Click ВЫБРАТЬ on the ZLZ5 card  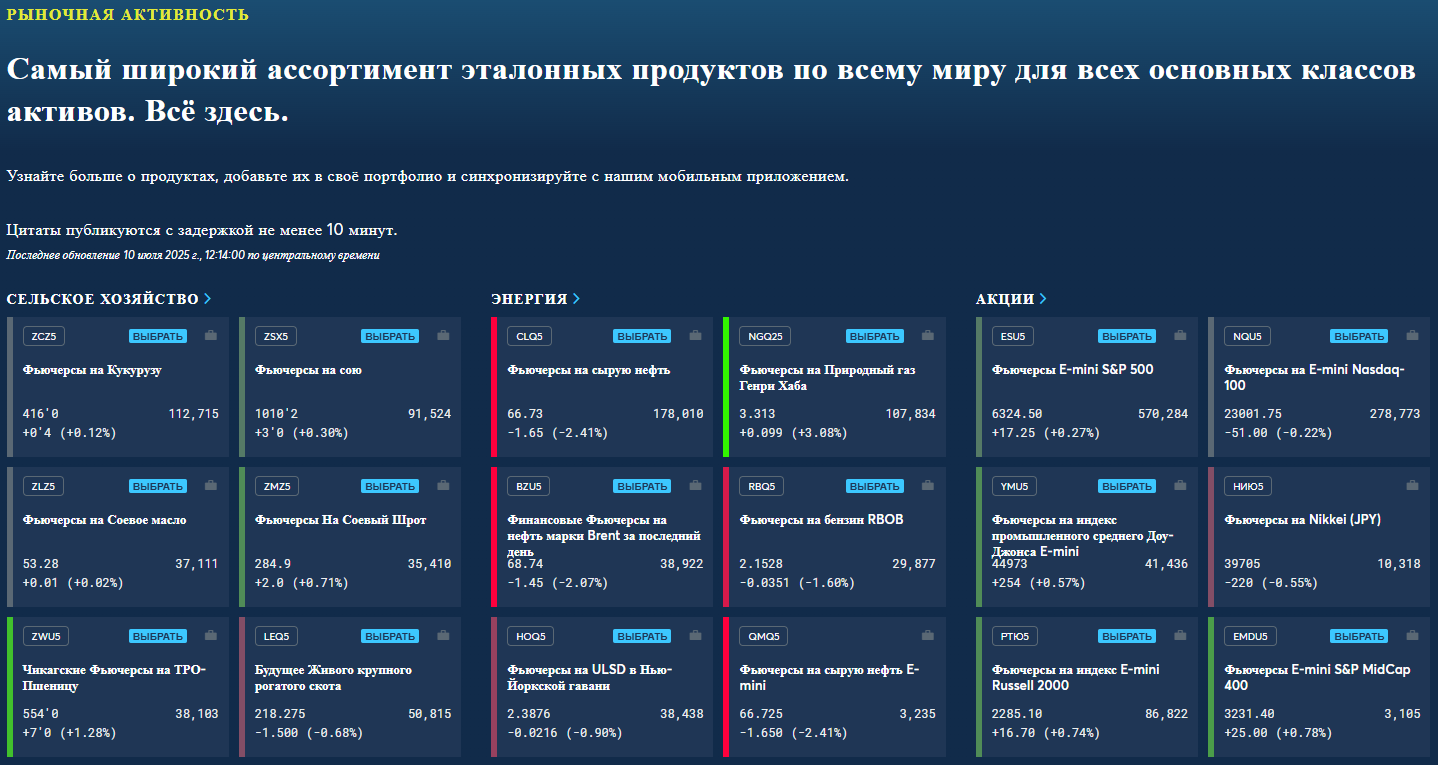click(158, 486)
